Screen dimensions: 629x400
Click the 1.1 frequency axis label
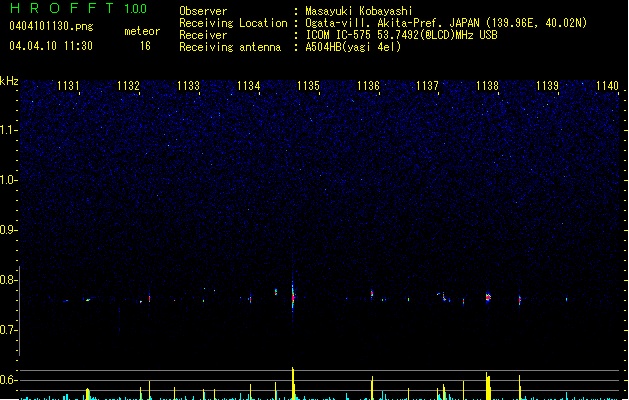9,130
